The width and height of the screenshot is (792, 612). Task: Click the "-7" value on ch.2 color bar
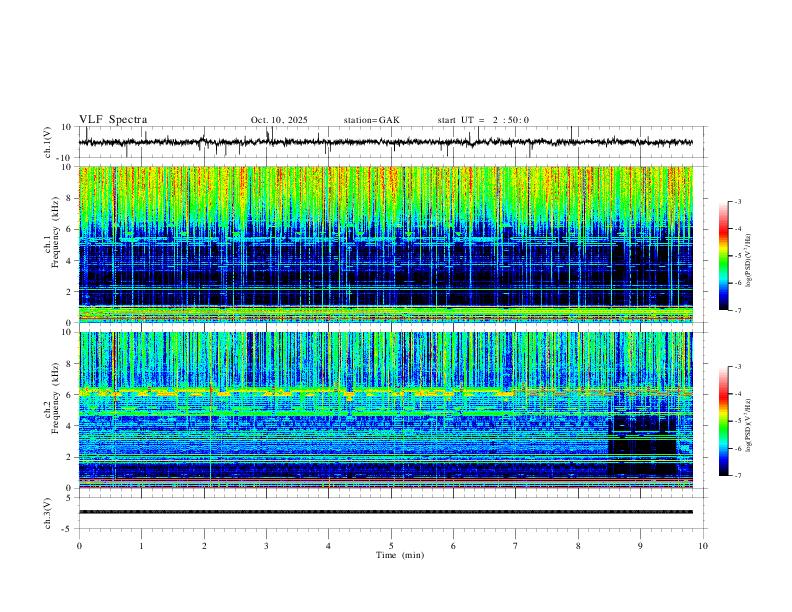pyautogui.click(x=737, y=476)
